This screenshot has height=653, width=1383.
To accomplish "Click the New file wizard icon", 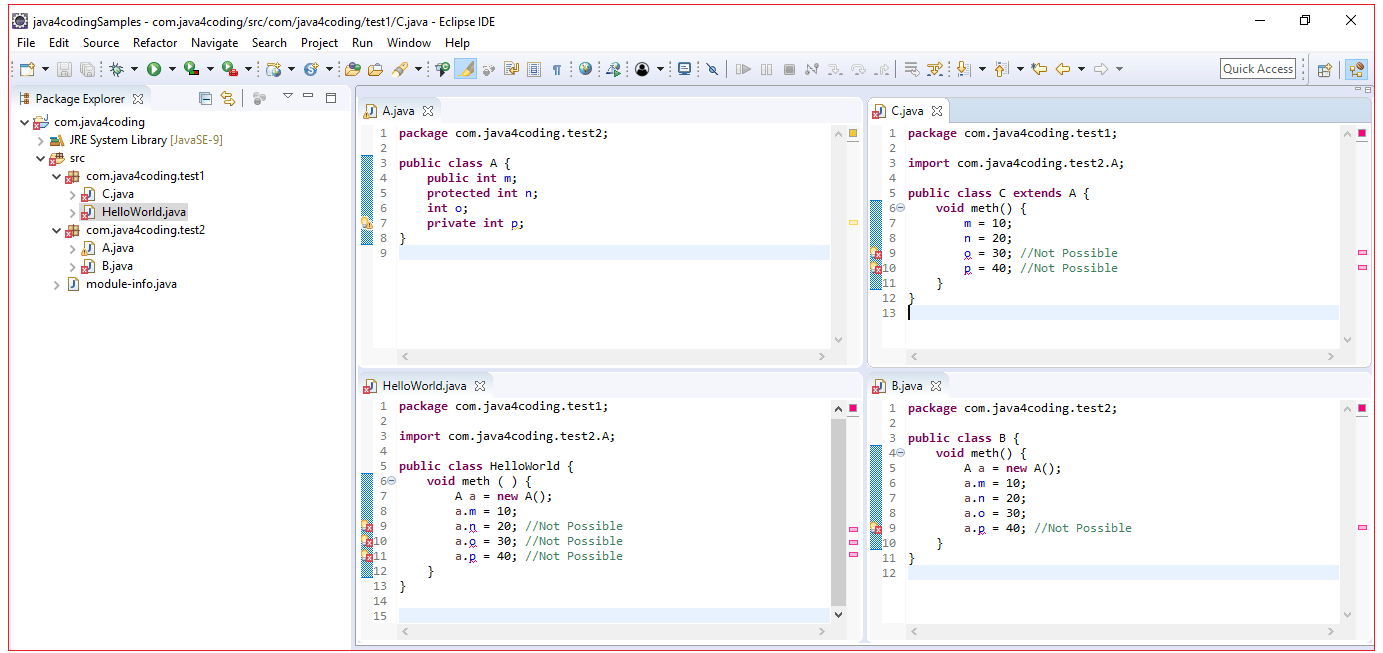I will tap(27, 69).
